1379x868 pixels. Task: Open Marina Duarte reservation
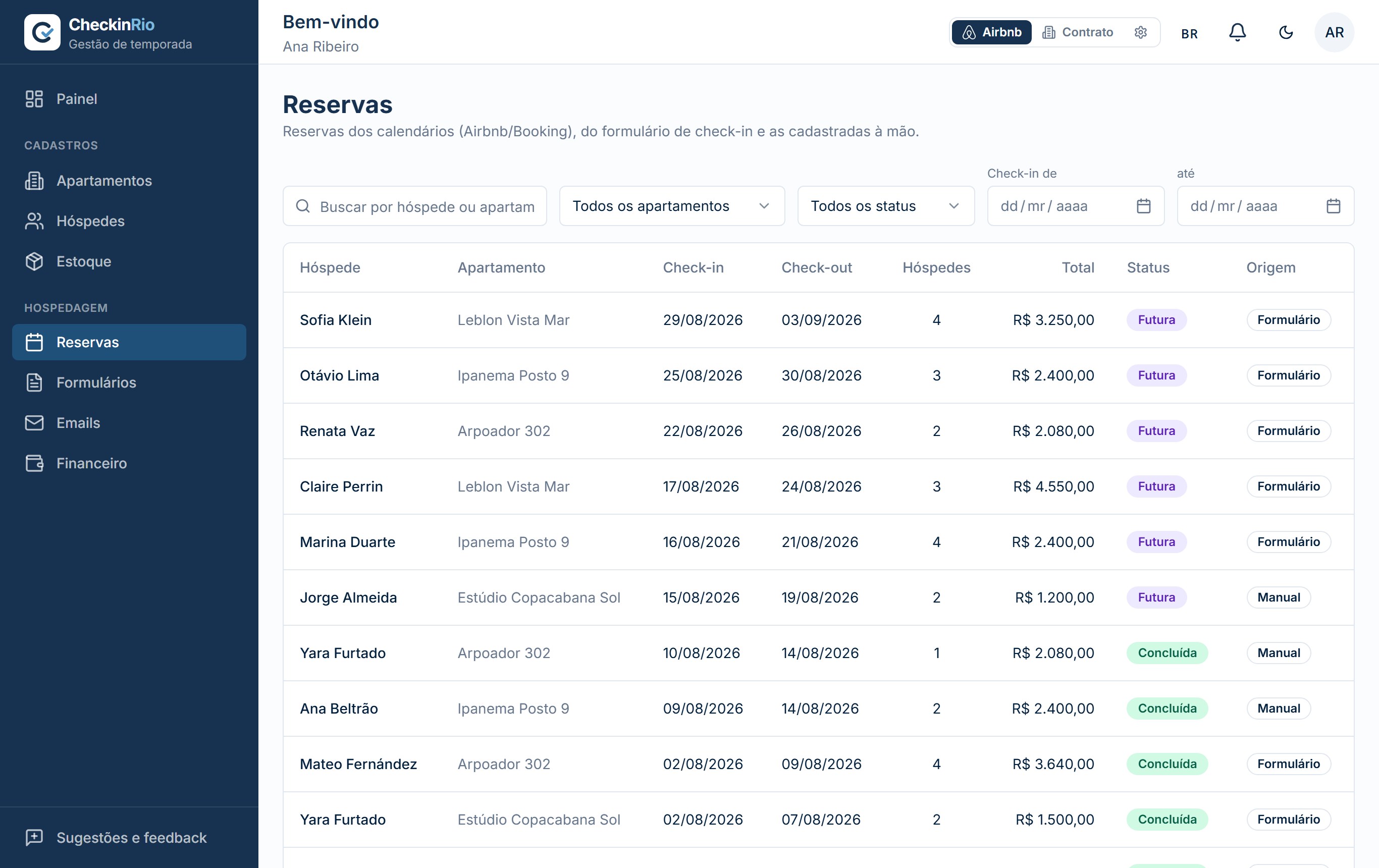click(x=818, y=542)
